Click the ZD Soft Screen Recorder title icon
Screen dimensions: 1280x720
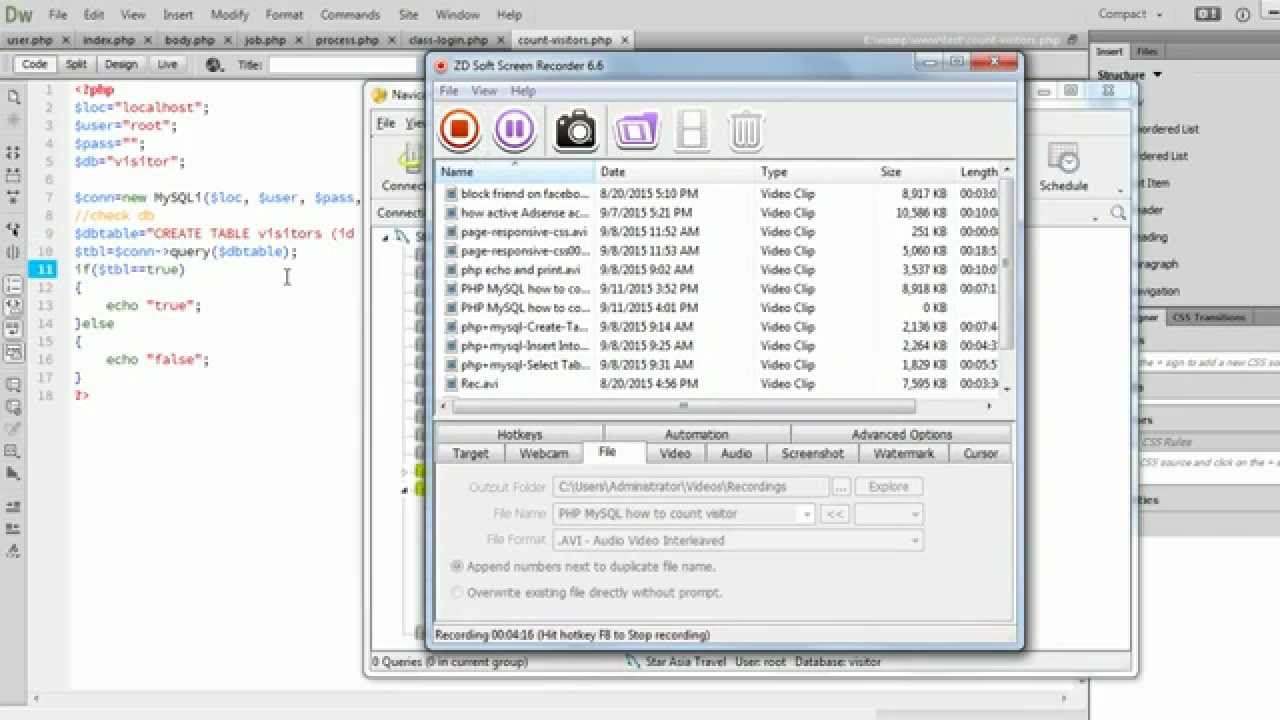(x=441, y=66)
